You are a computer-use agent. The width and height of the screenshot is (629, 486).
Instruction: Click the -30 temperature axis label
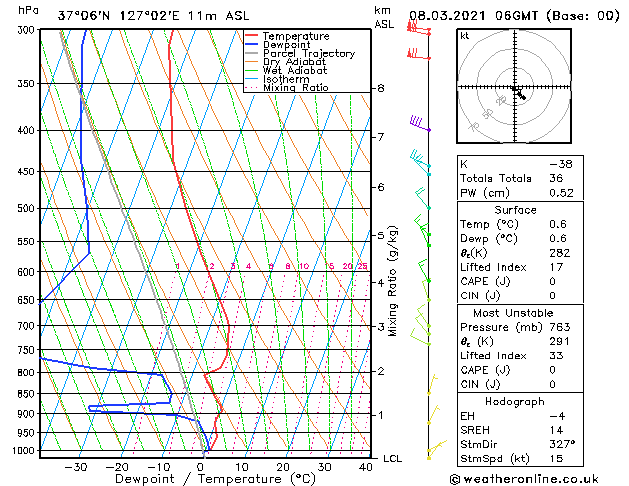76,467
